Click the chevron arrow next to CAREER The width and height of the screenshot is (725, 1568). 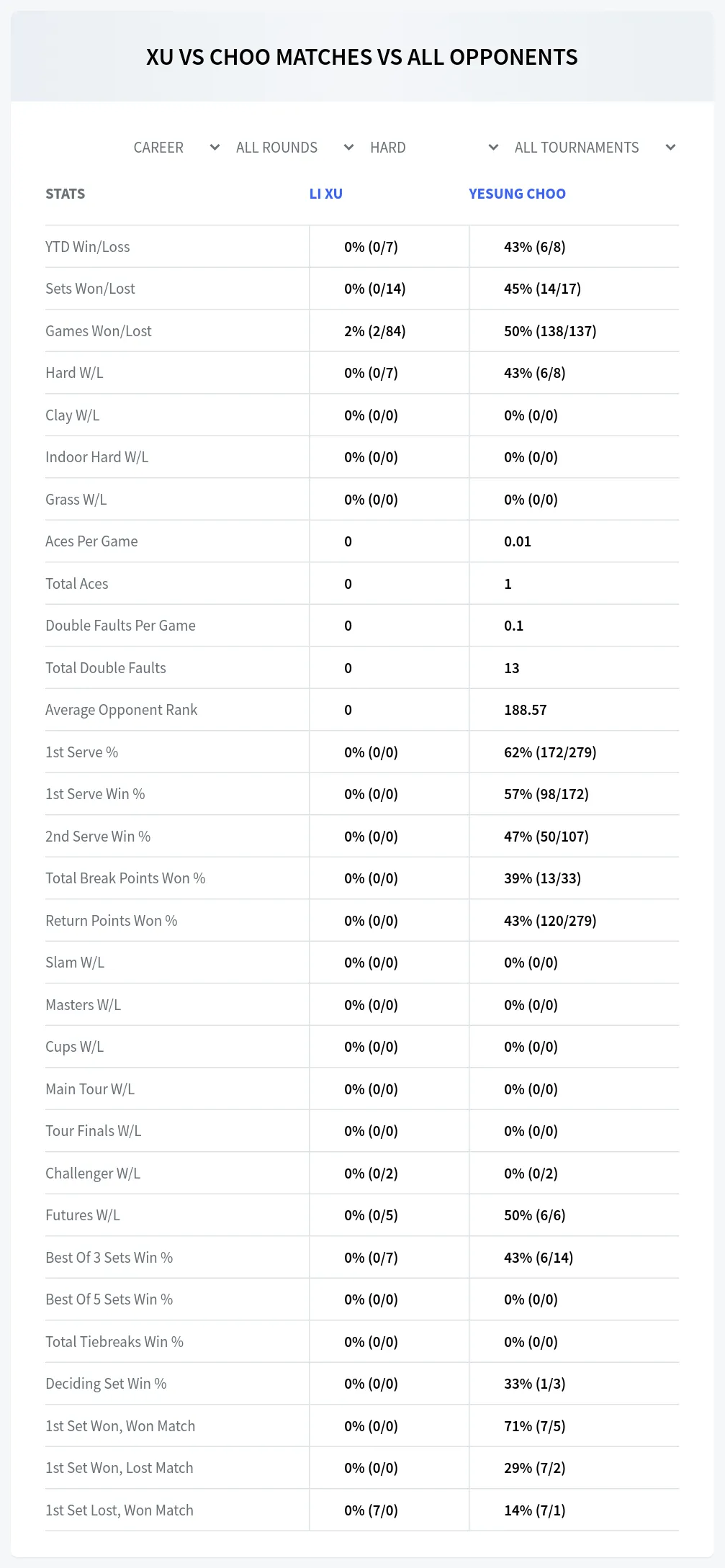(x=215, y=148)
